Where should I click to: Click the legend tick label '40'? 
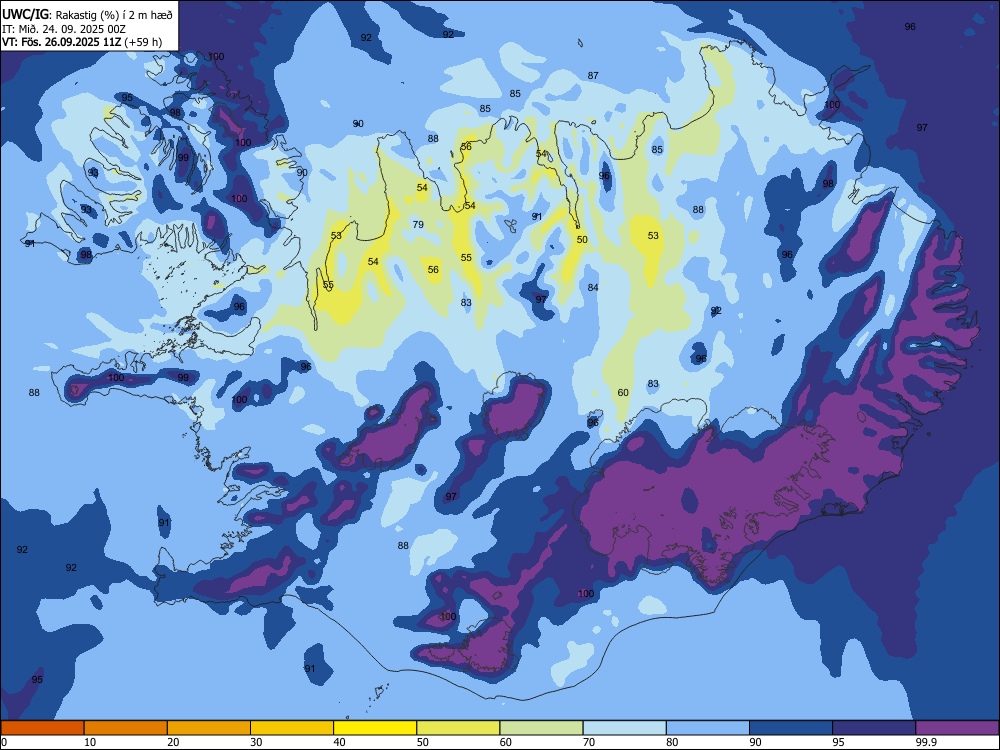[x=339, y=742]
